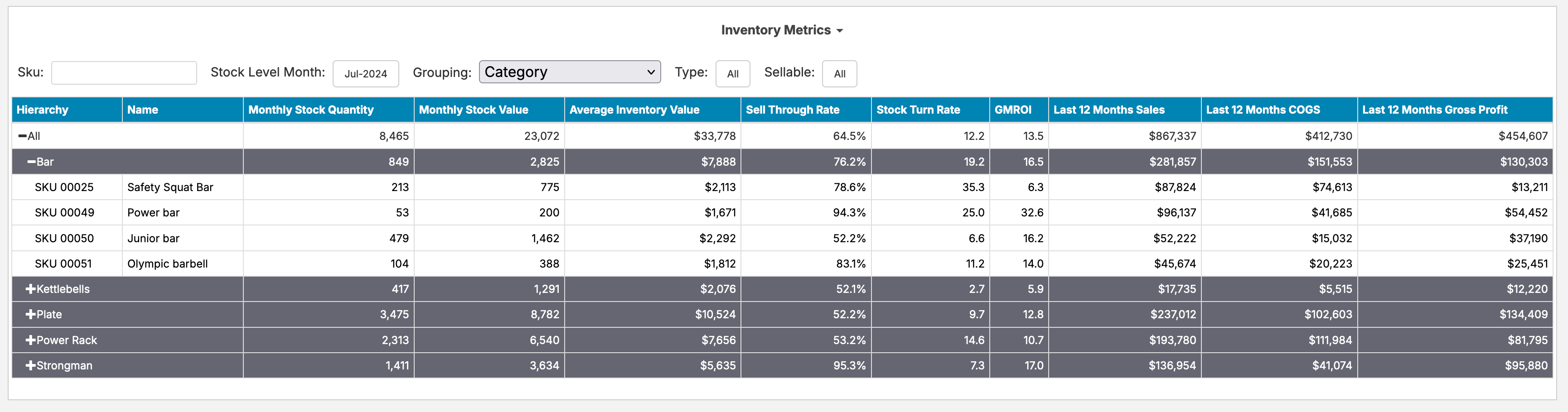Sort by Monthly Stock Quantity column header

(310, 110)
